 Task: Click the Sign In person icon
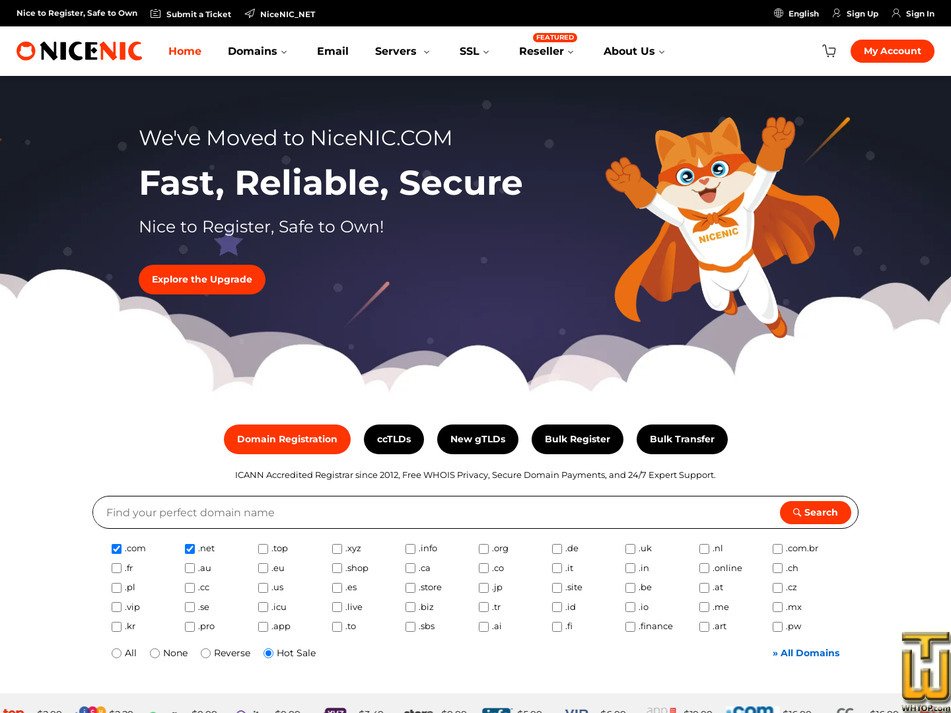pyautogui.click(x=897, y=14)
